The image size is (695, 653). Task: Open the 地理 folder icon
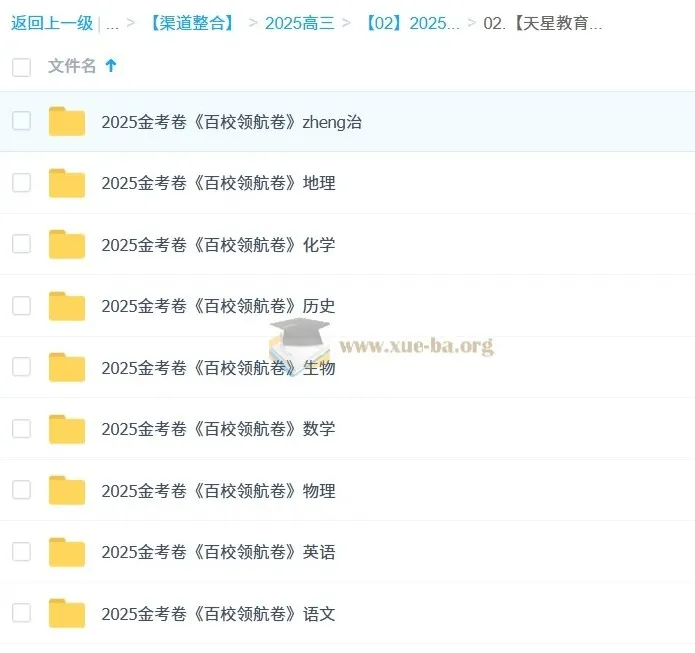[x=66, y=183]
